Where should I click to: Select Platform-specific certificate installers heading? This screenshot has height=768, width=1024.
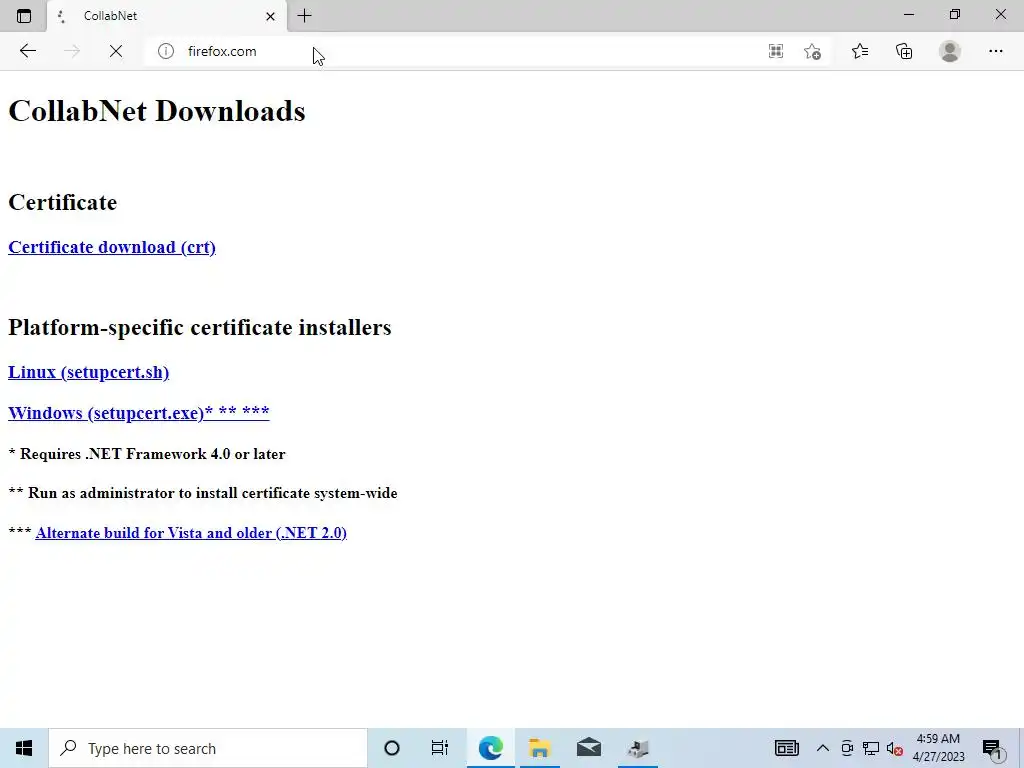pos(199,327)
